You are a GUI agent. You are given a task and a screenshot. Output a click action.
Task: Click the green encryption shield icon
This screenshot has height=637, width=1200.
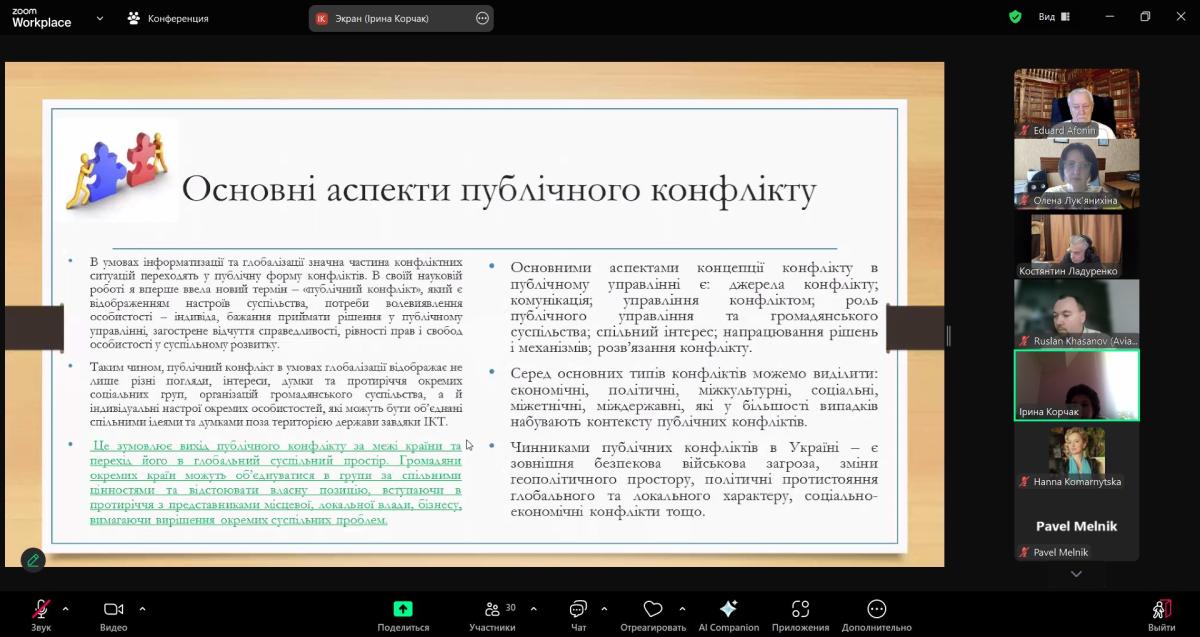point(1015,17)
